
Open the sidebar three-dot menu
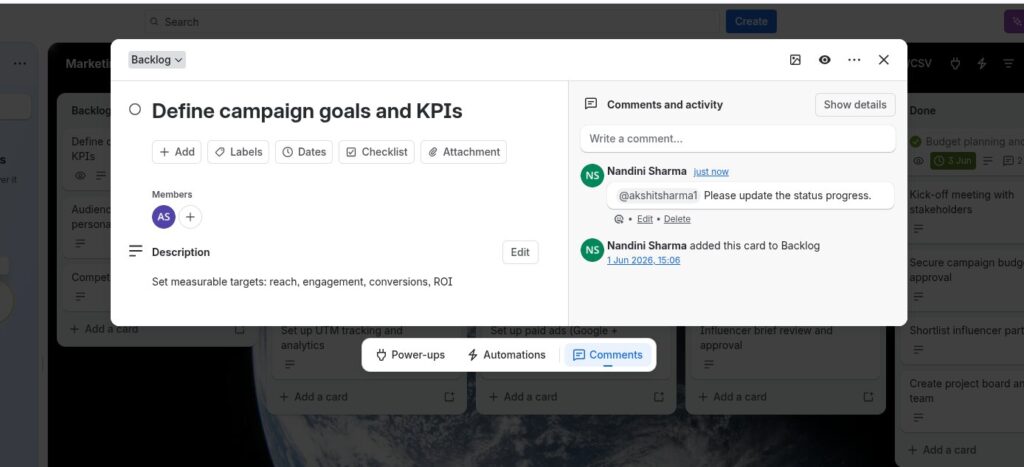coord(20,63)
